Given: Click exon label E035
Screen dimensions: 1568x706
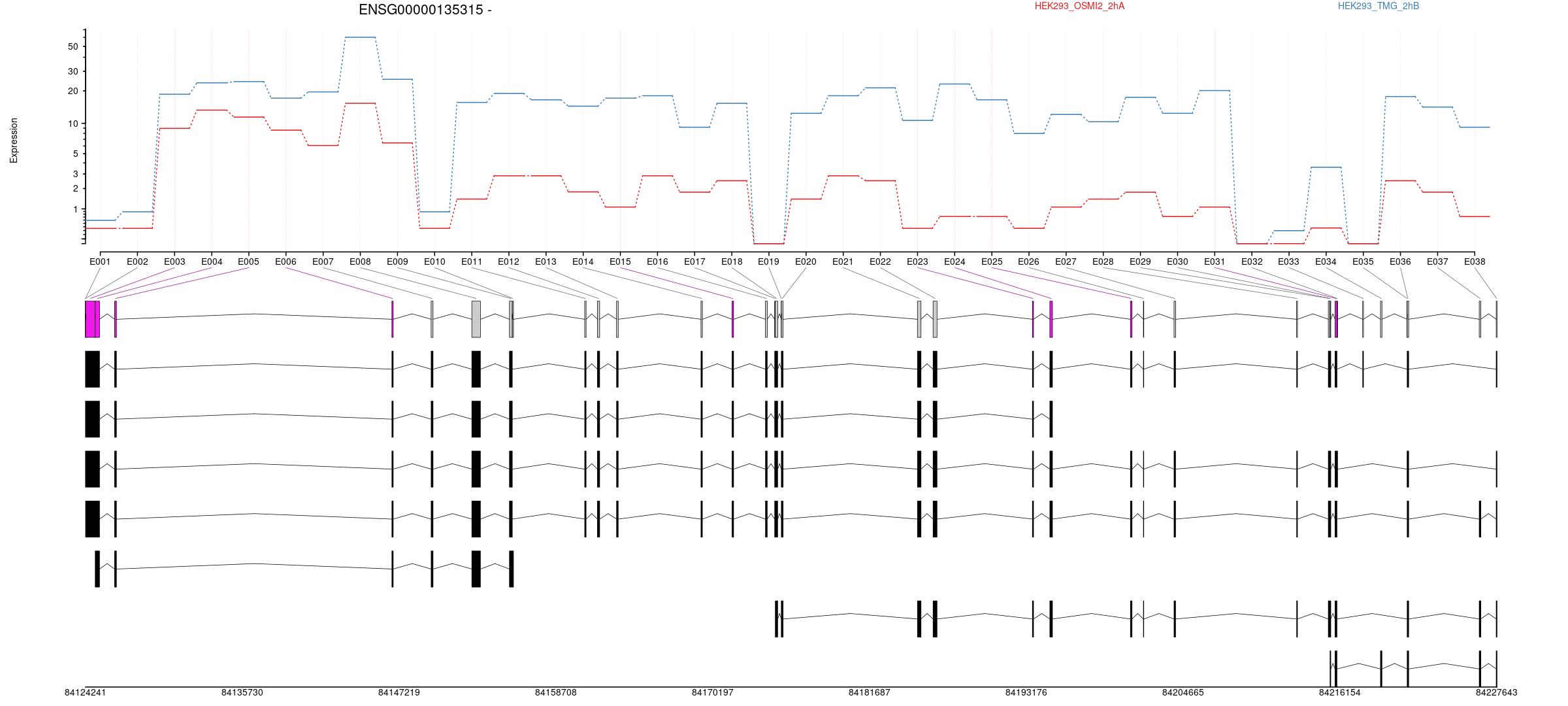Looking at the screenshot, I should tap(1363, 261).
